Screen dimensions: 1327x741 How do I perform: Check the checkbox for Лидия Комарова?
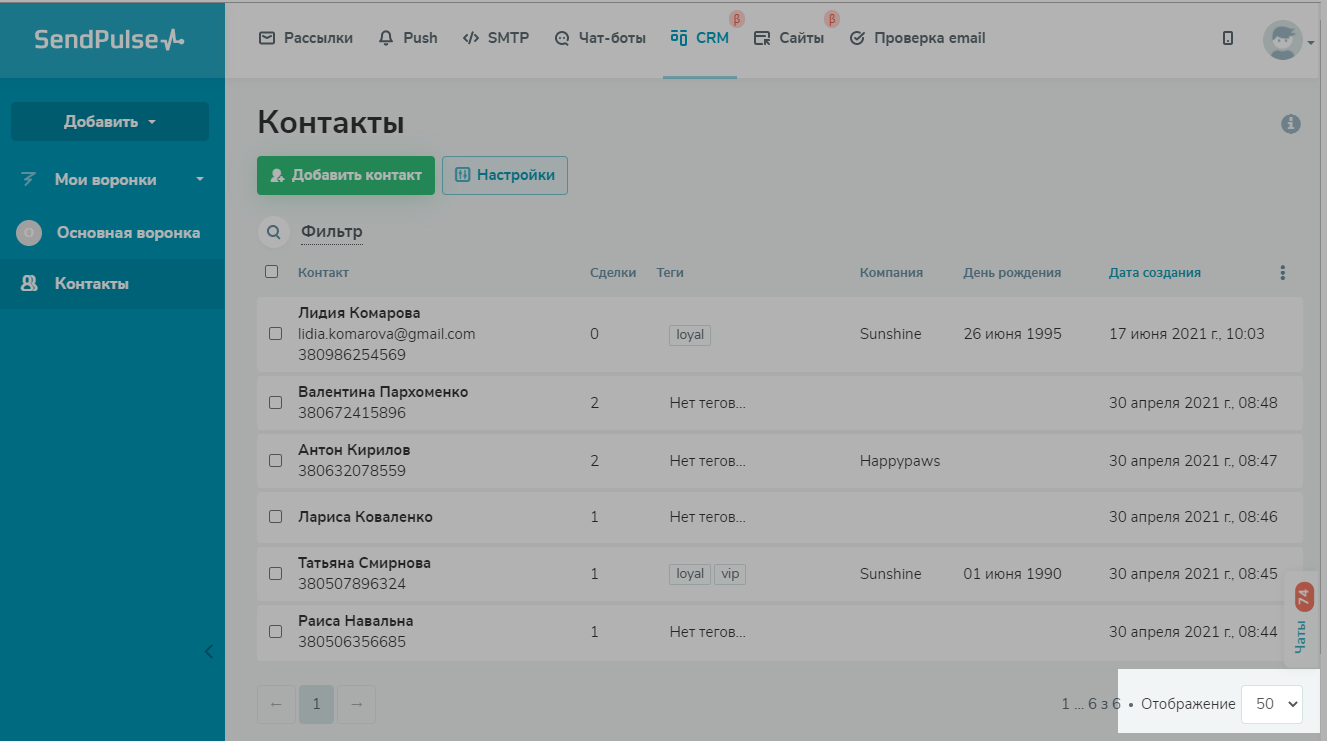(275, 334)
